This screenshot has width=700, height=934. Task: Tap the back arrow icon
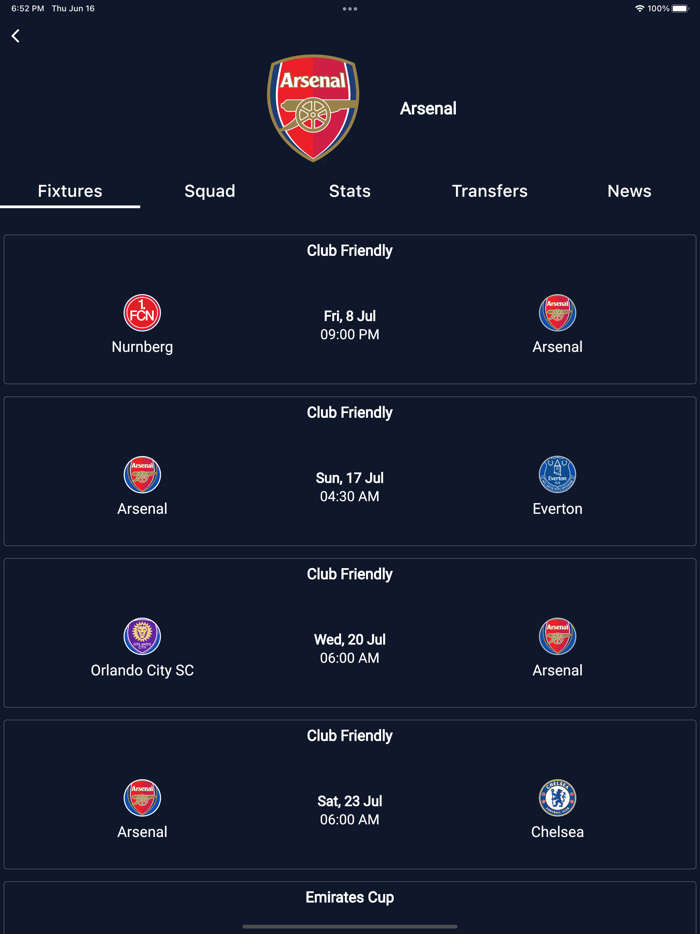16,36
